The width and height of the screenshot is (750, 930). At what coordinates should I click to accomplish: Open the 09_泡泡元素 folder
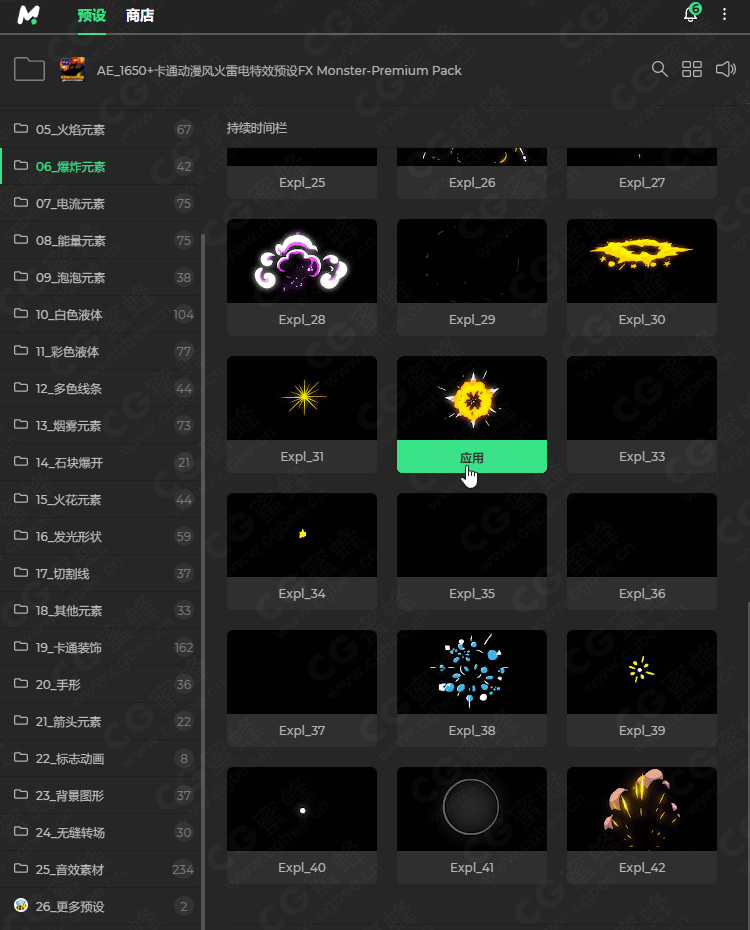coord(100,278)
